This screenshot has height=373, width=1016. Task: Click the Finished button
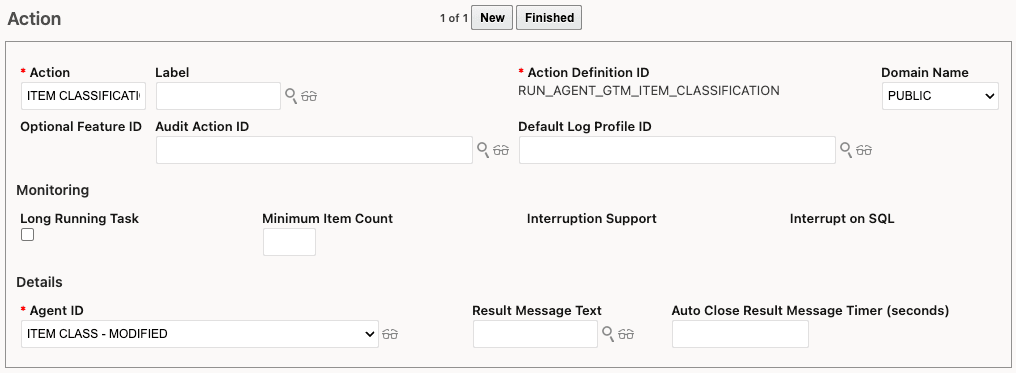click(549, 17)
